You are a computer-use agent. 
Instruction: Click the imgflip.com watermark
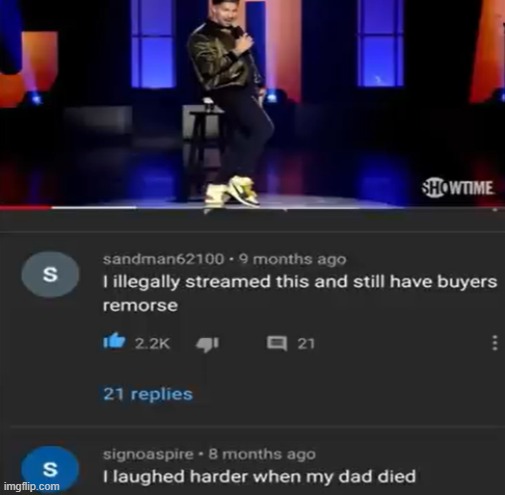point(31,486)
